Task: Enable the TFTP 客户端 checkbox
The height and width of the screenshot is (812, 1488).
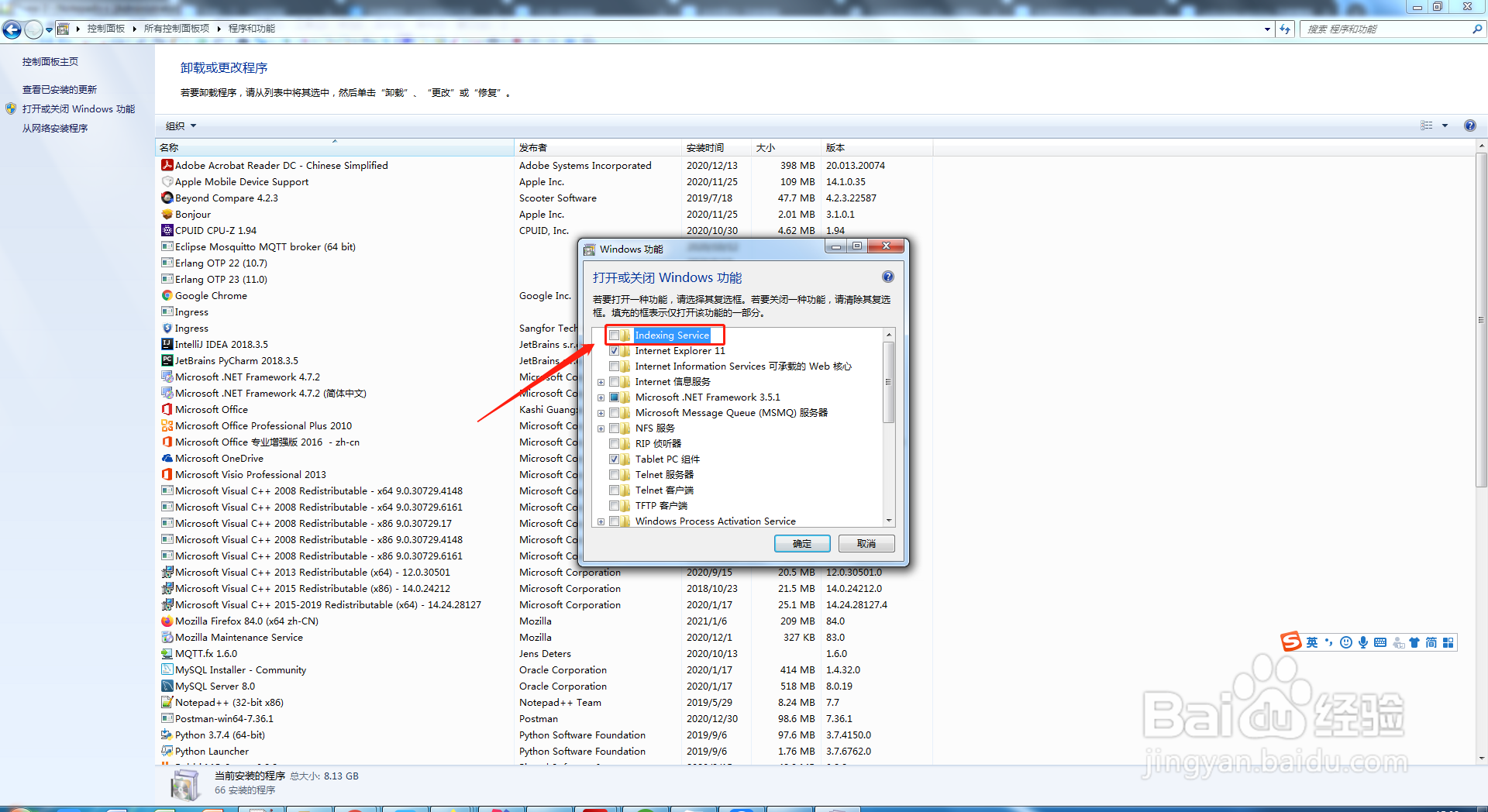Action: pos(614,506)
